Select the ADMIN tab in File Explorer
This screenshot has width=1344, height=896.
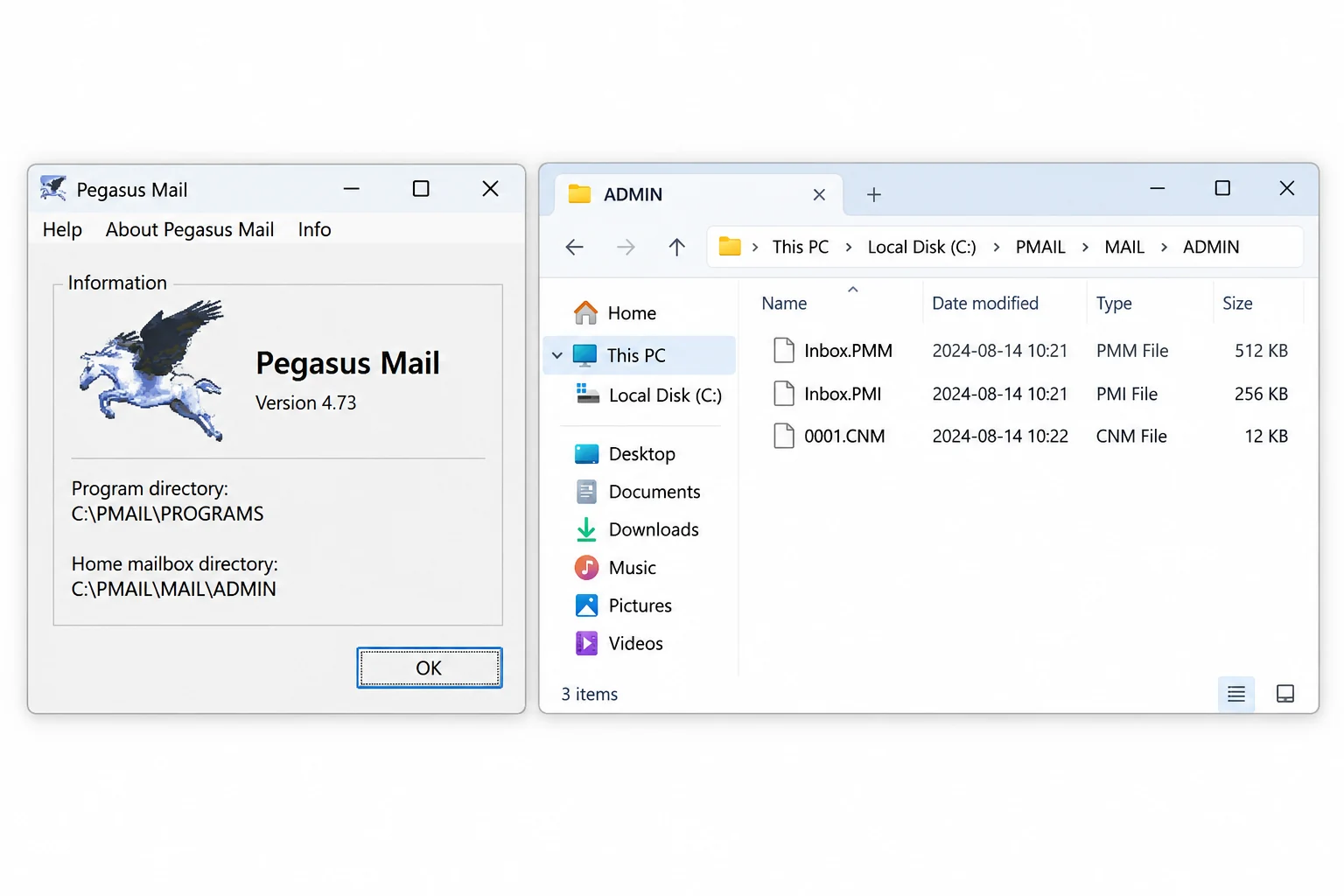coord(699,194)
